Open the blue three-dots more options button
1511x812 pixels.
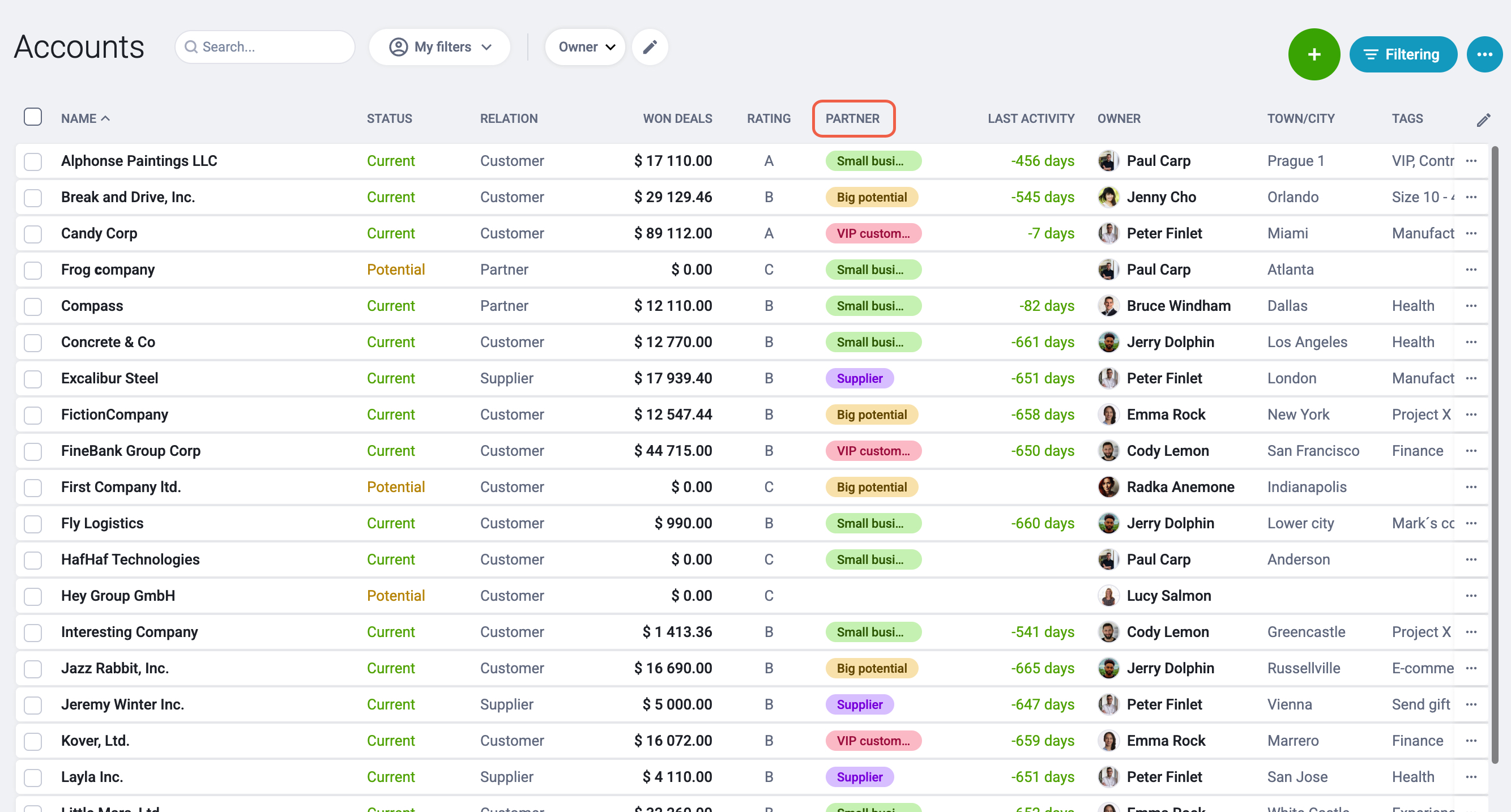point(1484,54)
